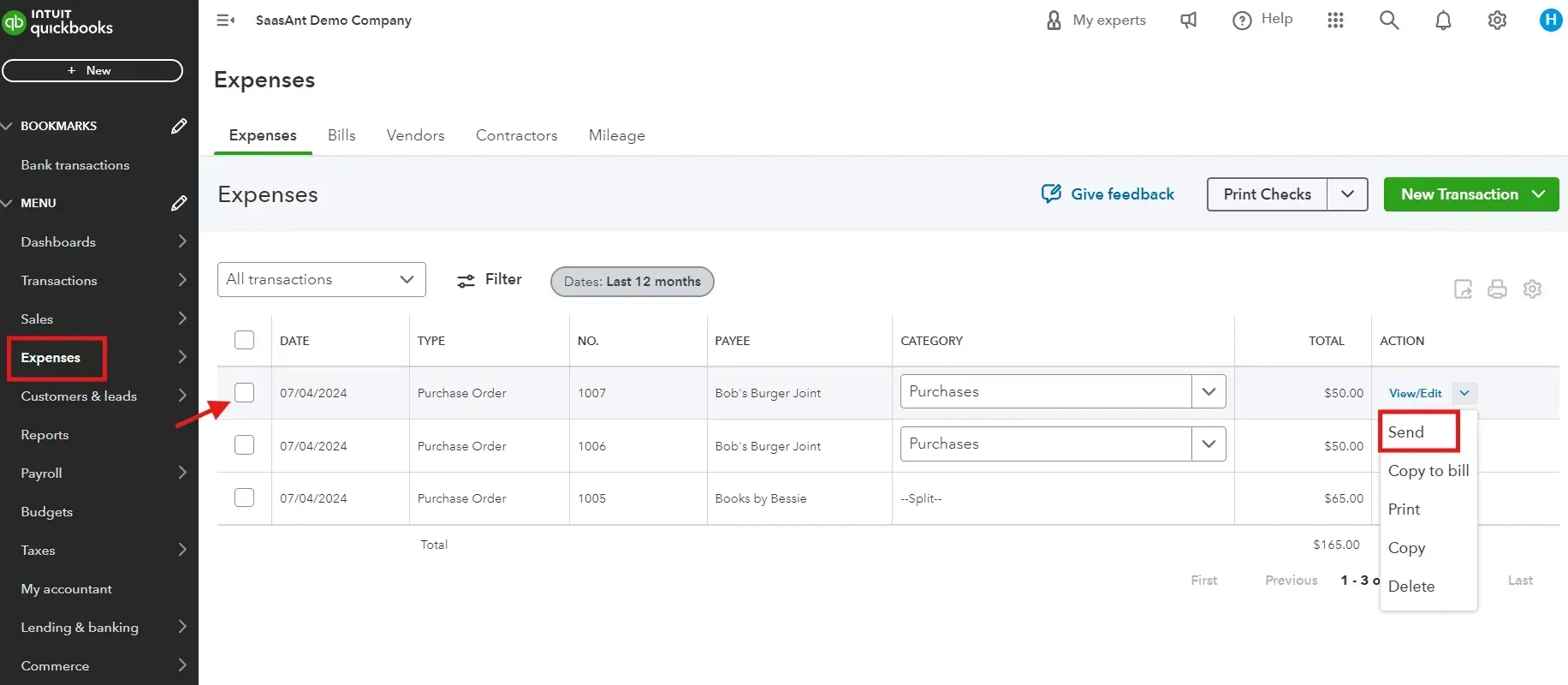
Task: Open Bank transactions bookmark
Action: (75, 164)
